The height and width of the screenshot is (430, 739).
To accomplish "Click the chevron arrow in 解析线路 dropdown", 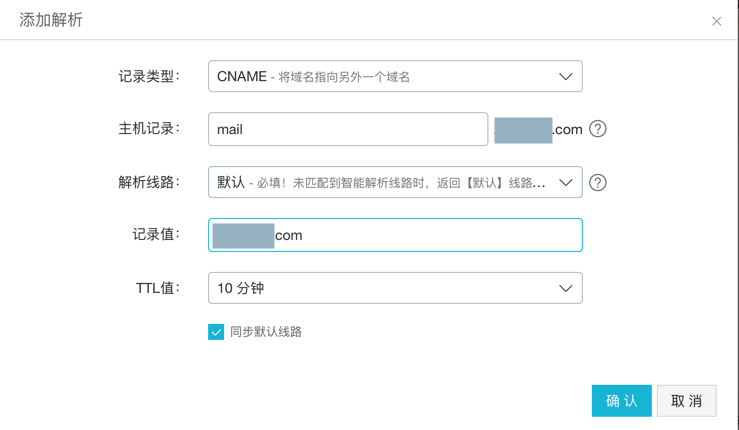I will tap(565, 182).
